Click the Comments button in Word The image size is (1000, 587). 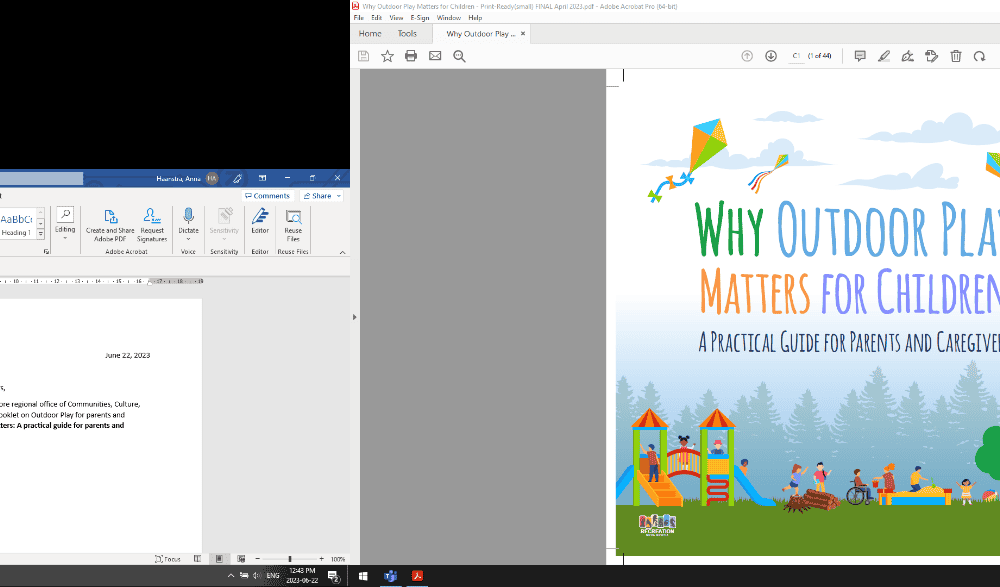[267, 196]
